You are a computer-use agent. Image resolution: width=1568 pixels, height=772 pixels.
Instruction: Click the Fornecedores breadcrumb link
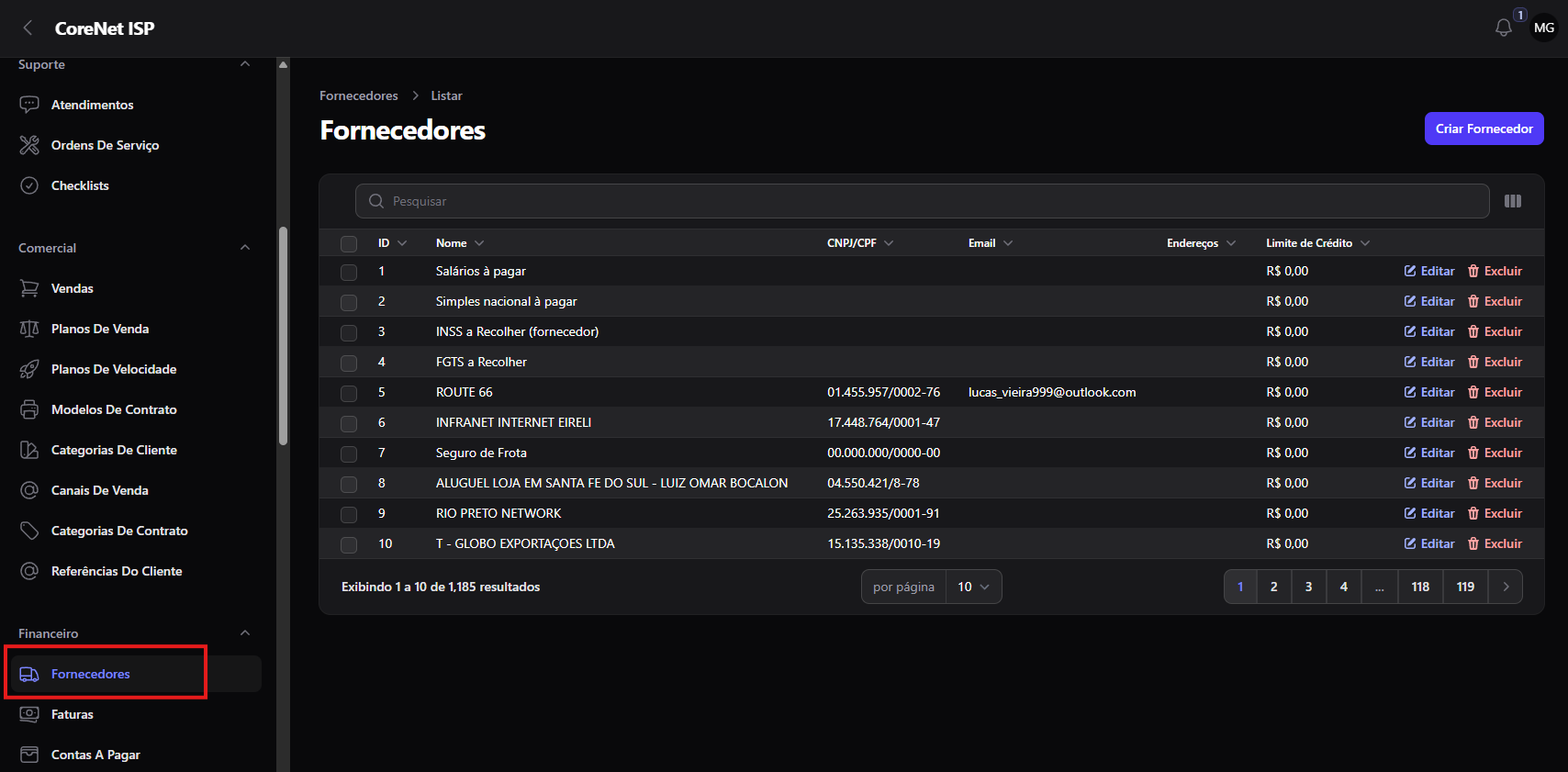pyautogui.click(x=358, y=95)
